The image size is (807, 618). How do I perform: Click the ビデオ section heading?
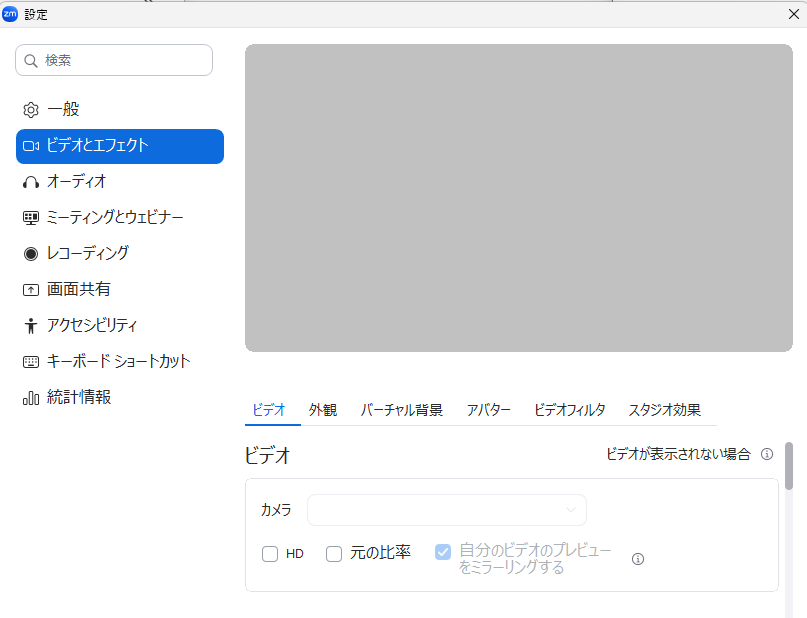pos(268,456)
